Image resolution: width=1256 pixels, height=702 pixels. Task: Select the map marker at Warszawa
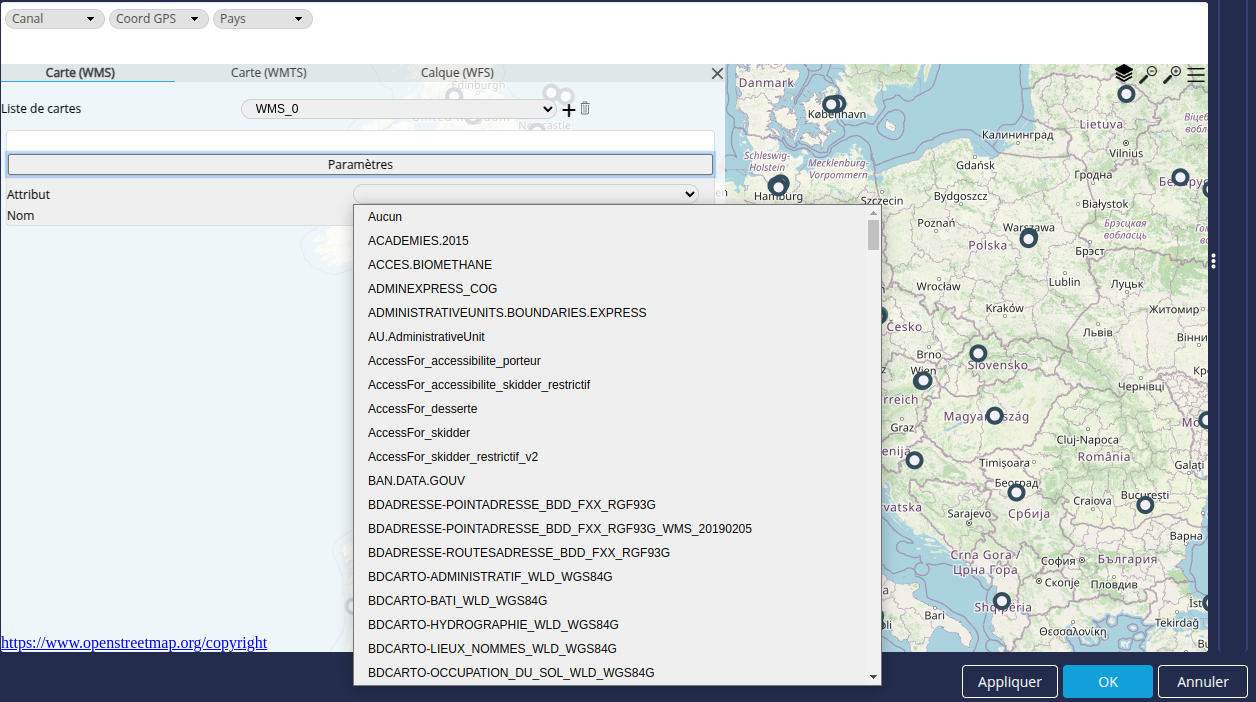pyautogui.click(x=1028, y=238)
